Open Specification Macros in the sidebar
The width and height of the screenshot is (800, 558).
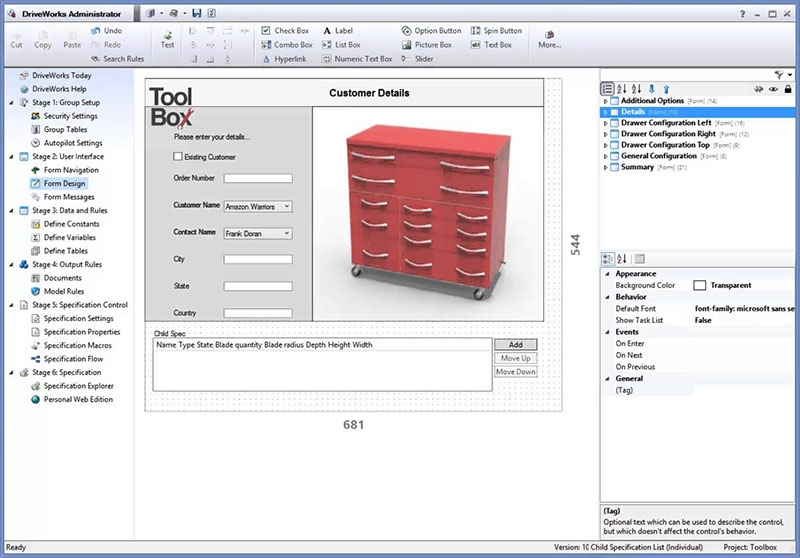[78, 345]
